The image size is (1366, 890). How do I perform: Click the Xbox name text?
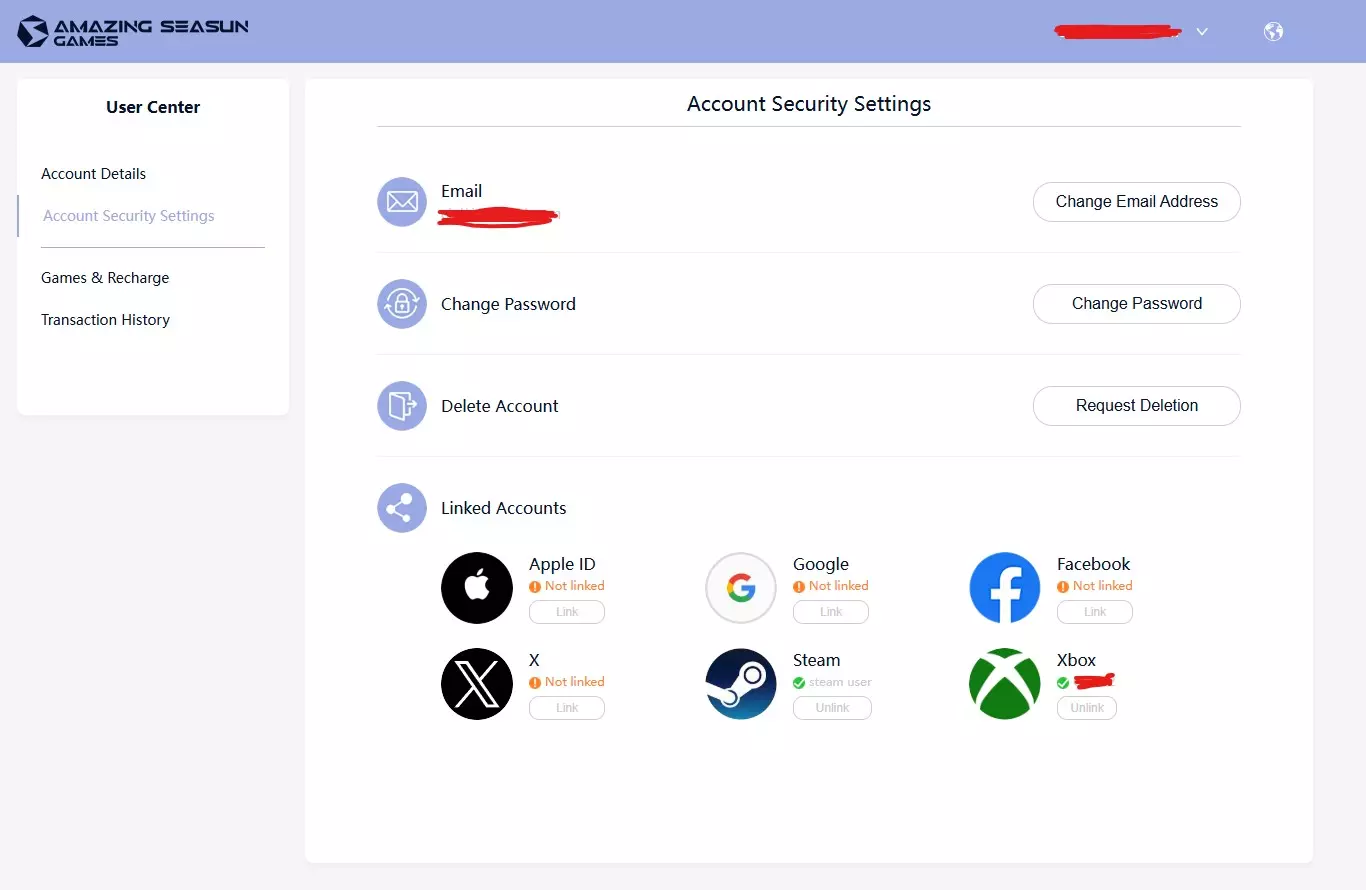(1076, 660)
